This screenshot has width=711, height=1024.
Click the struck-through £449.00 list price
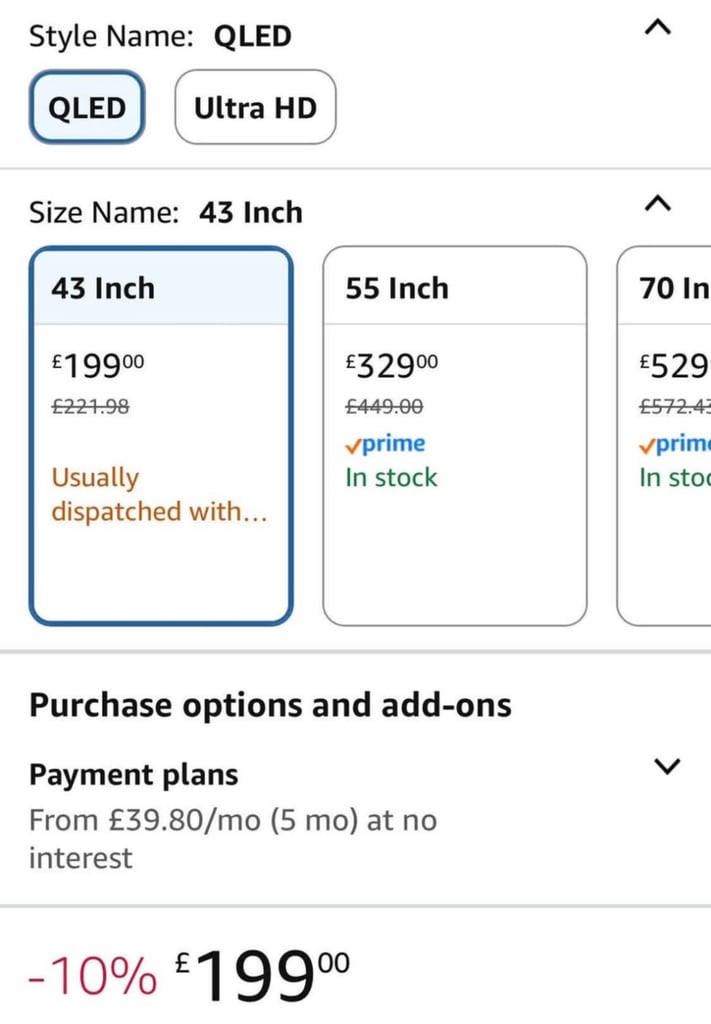[384, 407]
